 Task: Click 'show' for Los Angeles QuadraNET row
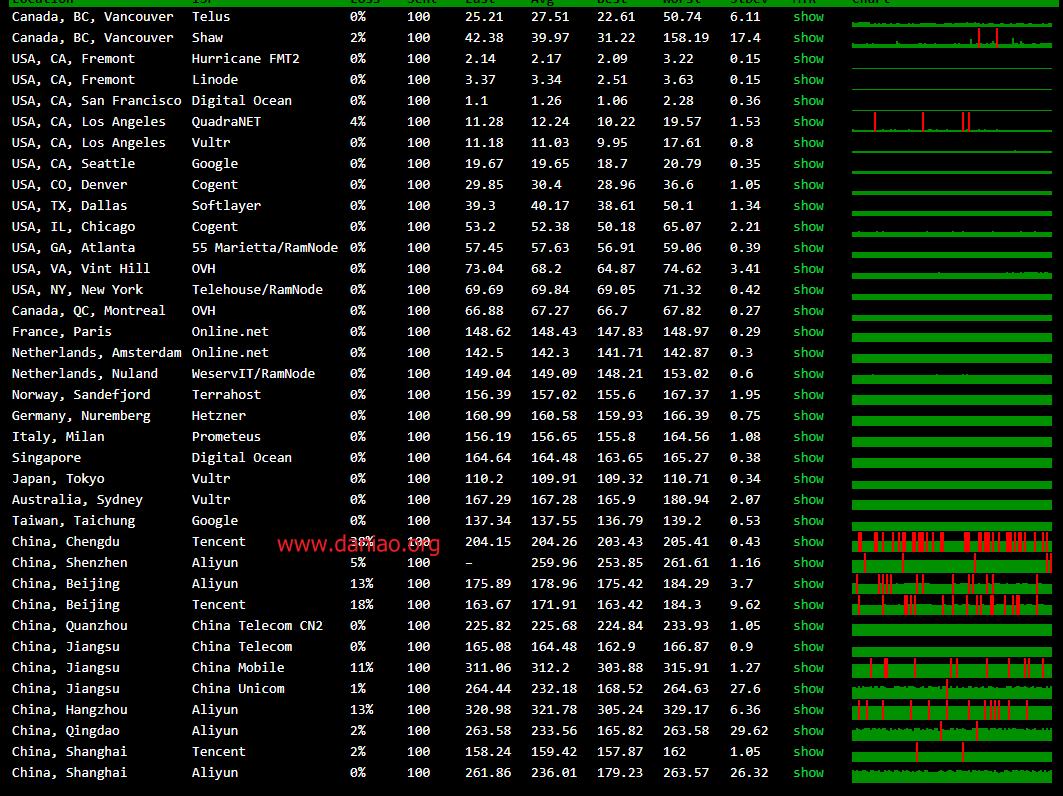coord(808,122)
